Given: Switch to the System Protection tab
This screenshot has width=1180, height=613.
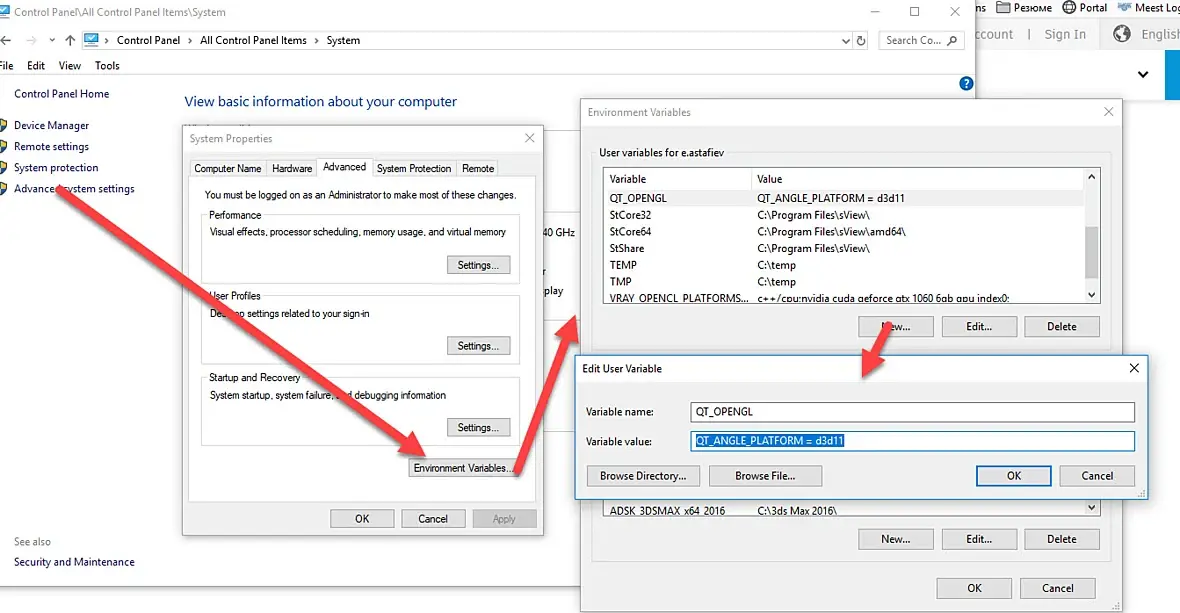Looking at the screenshot, I should click(x=414, y=168).
